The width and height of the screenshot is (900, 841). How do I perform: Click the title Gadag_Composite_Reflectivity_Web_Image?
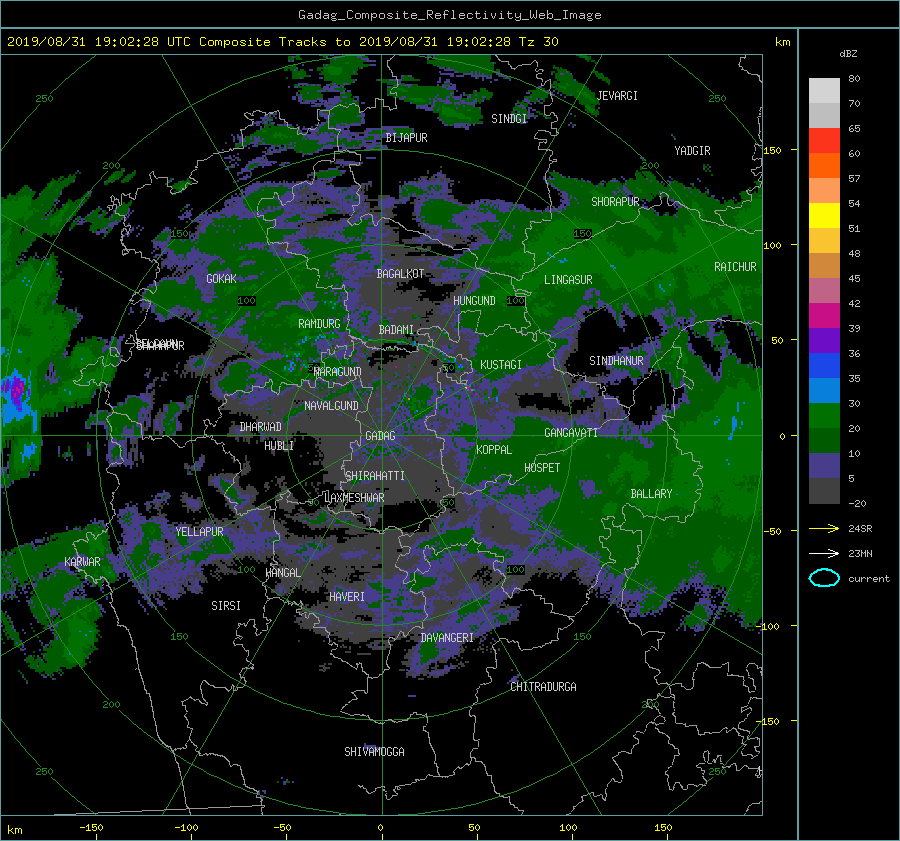[449, 15]
